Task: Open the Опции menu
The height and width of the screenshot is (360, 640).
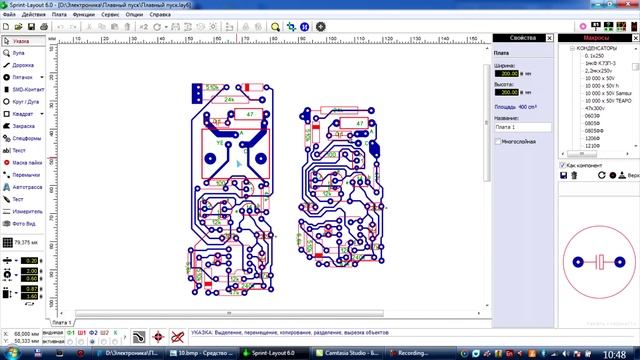Action: pyautogui.click(x=134, y=14)
